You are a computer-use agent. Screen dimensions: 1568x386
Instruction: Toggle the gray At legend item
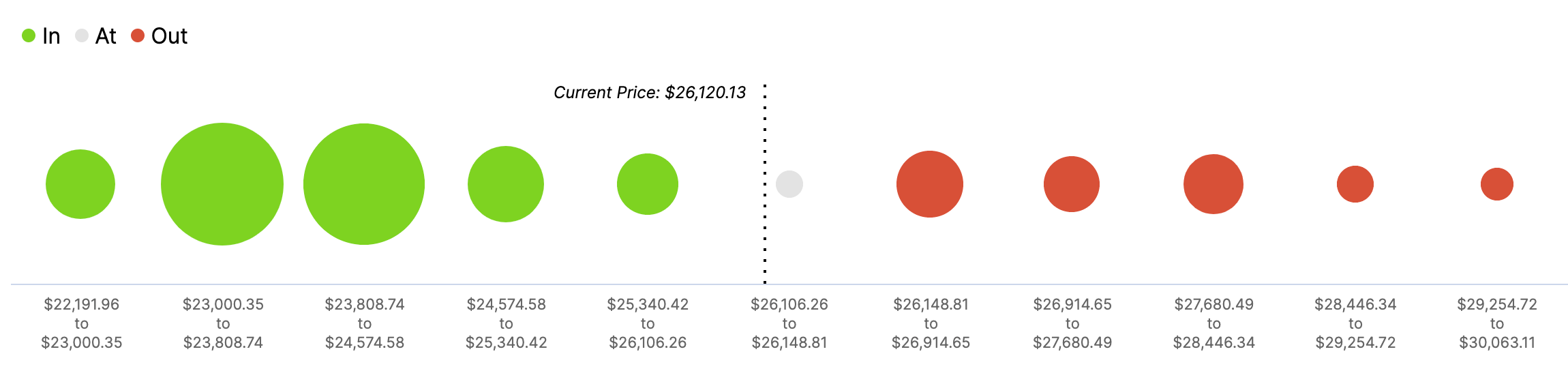coord(95,35)
